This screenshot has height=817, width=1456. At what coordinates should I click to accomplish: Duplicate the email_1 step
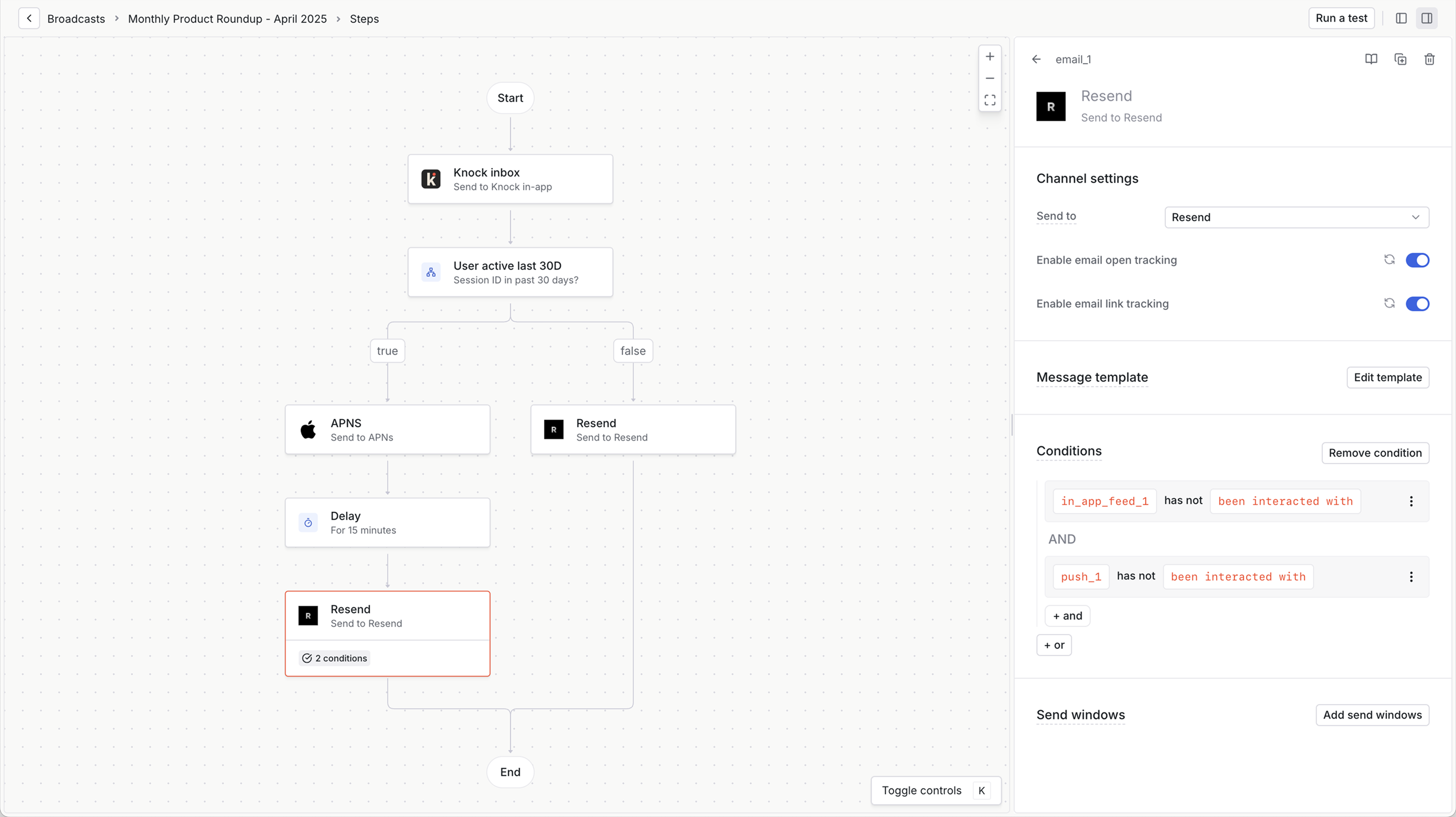pyautogui.click(x=1400, y=59)
